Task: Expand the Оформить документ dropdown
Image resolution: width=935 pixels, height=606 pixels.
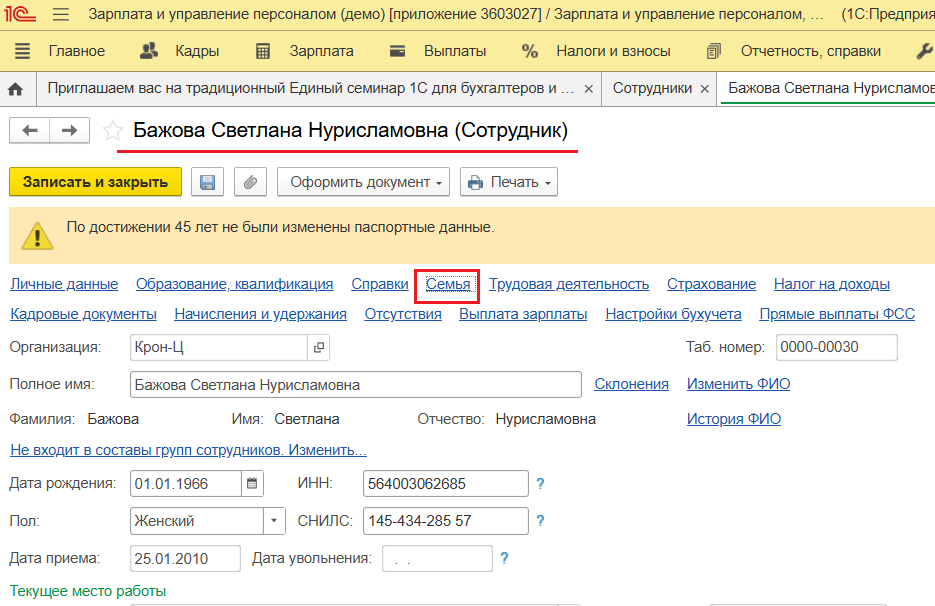Action: 363,182
